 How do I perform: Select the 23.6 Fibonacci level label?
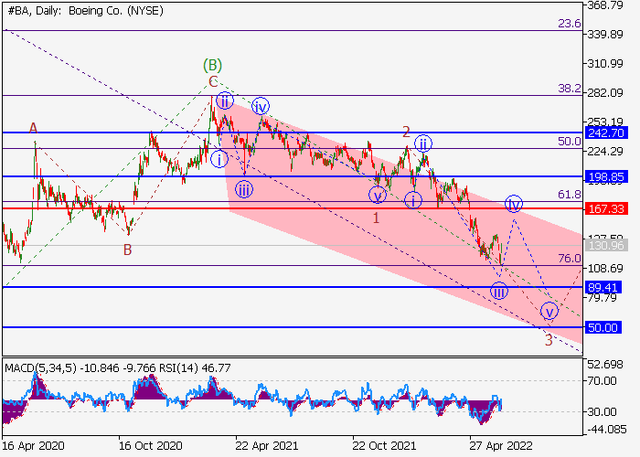569,24
